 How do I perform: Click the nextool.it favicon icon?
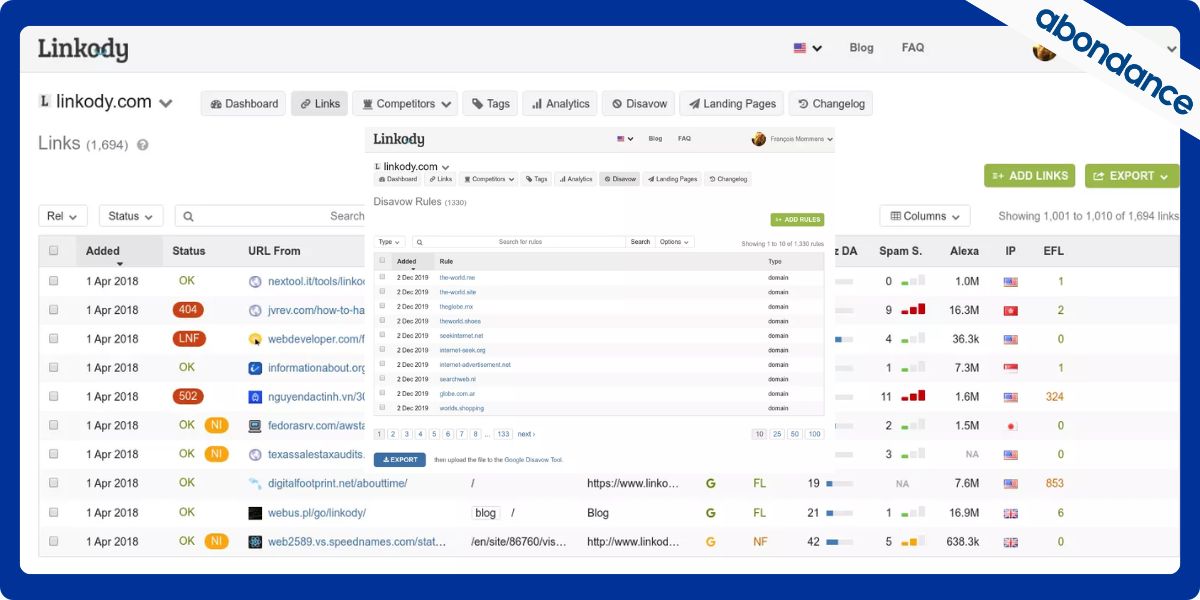255,282
